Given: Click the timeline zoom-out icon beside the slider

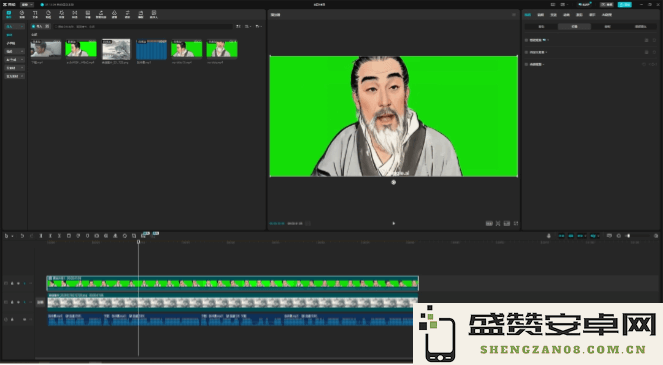Looking at the screenshot, I should coord(619,236).
